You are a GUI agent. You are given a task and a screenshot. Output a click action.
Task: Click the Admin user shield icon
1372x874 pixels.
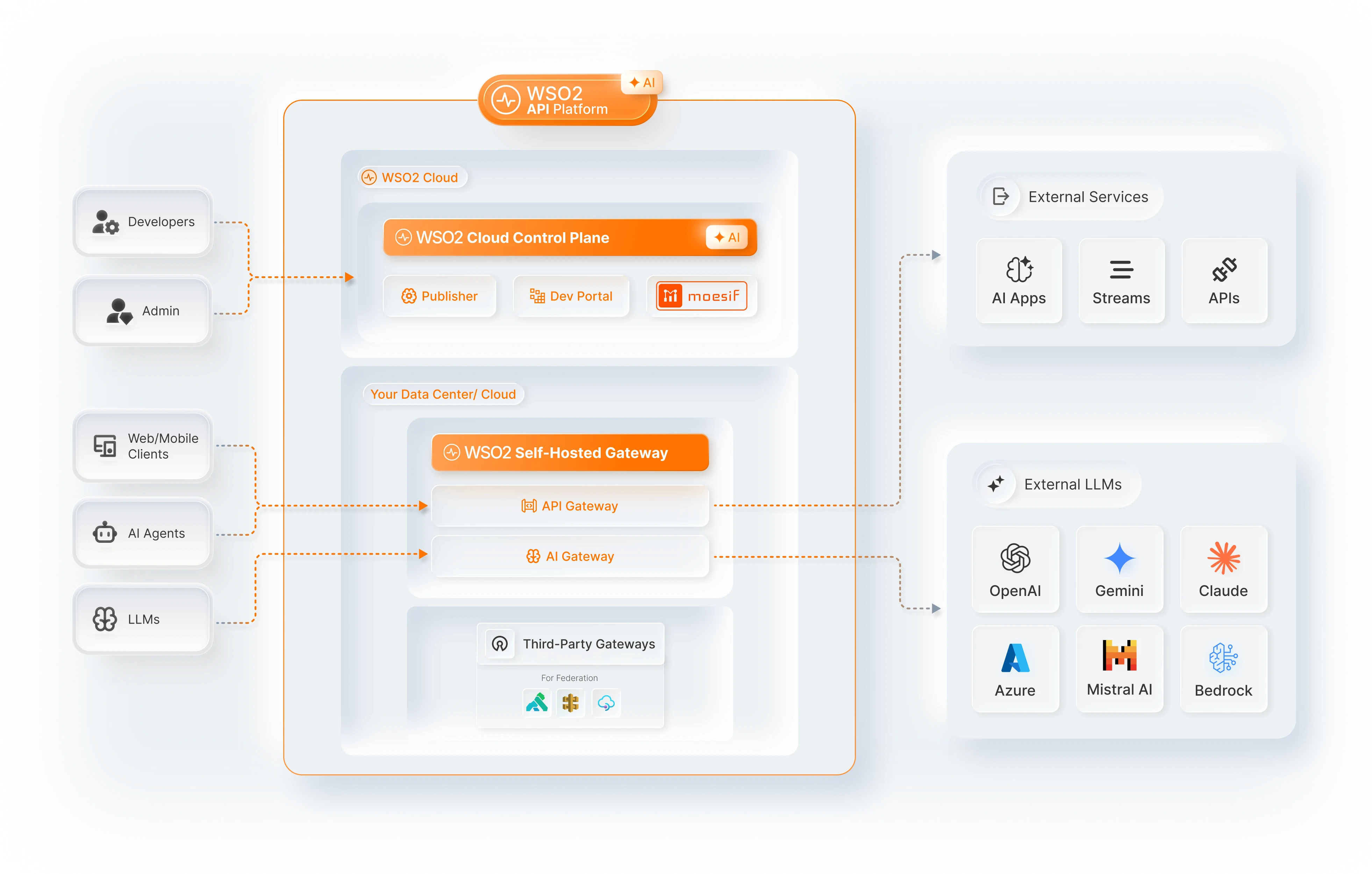tap(120, 311)
